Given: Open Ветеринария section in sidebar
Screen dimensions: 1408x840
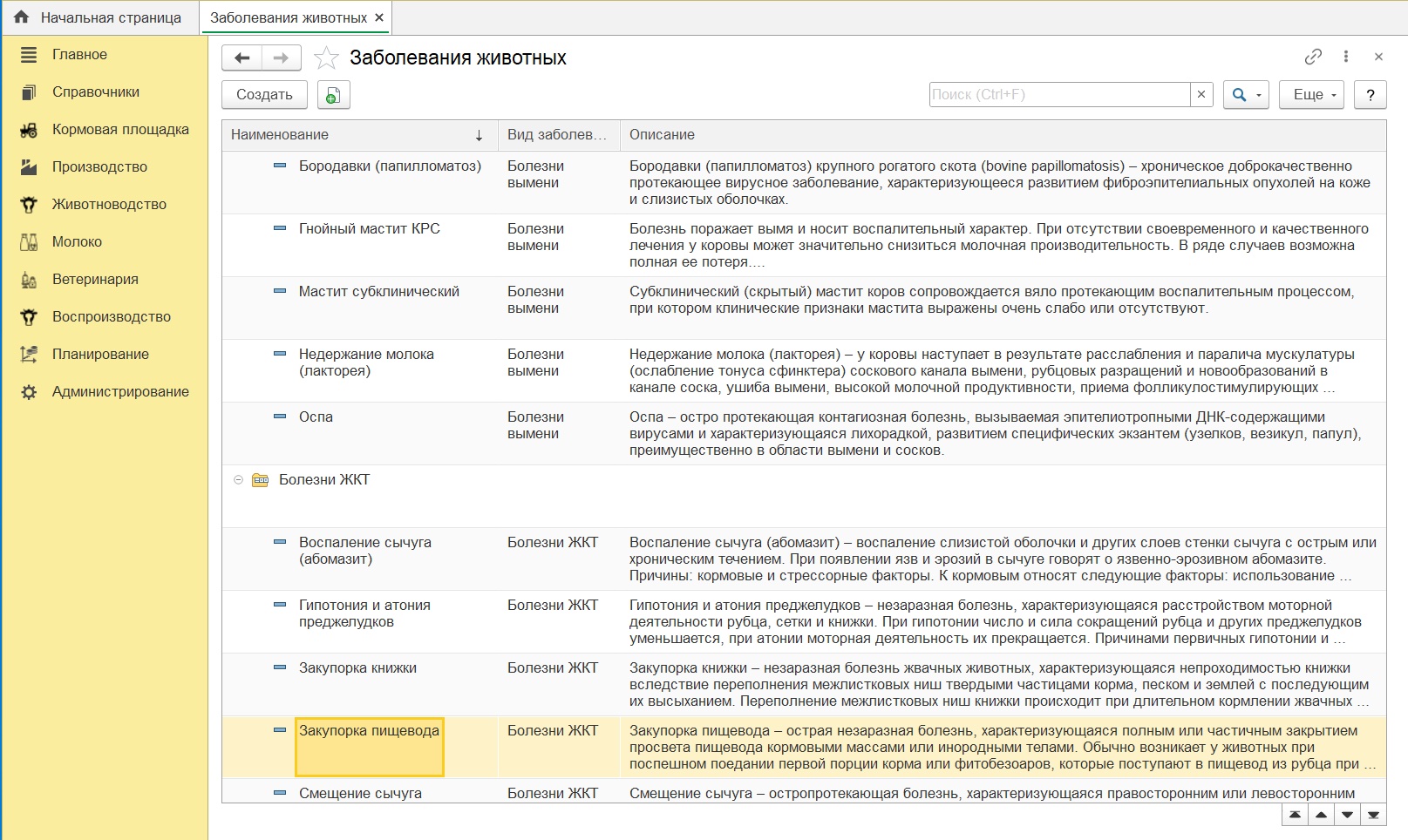Looking at the screenshot, I should [x=95, y=279].
